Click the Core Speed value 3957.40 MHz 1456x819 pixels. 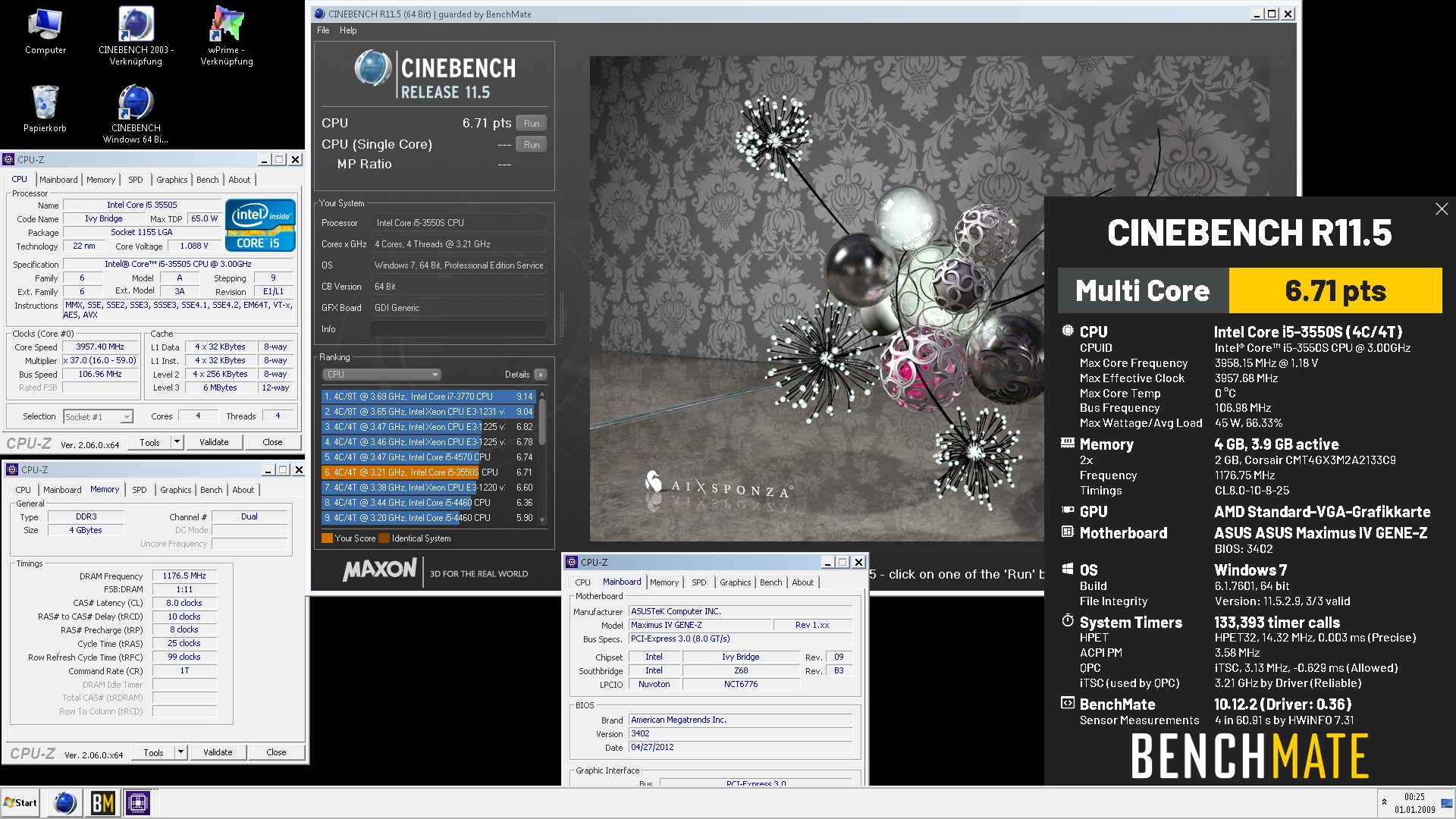(x=100, y=347)
